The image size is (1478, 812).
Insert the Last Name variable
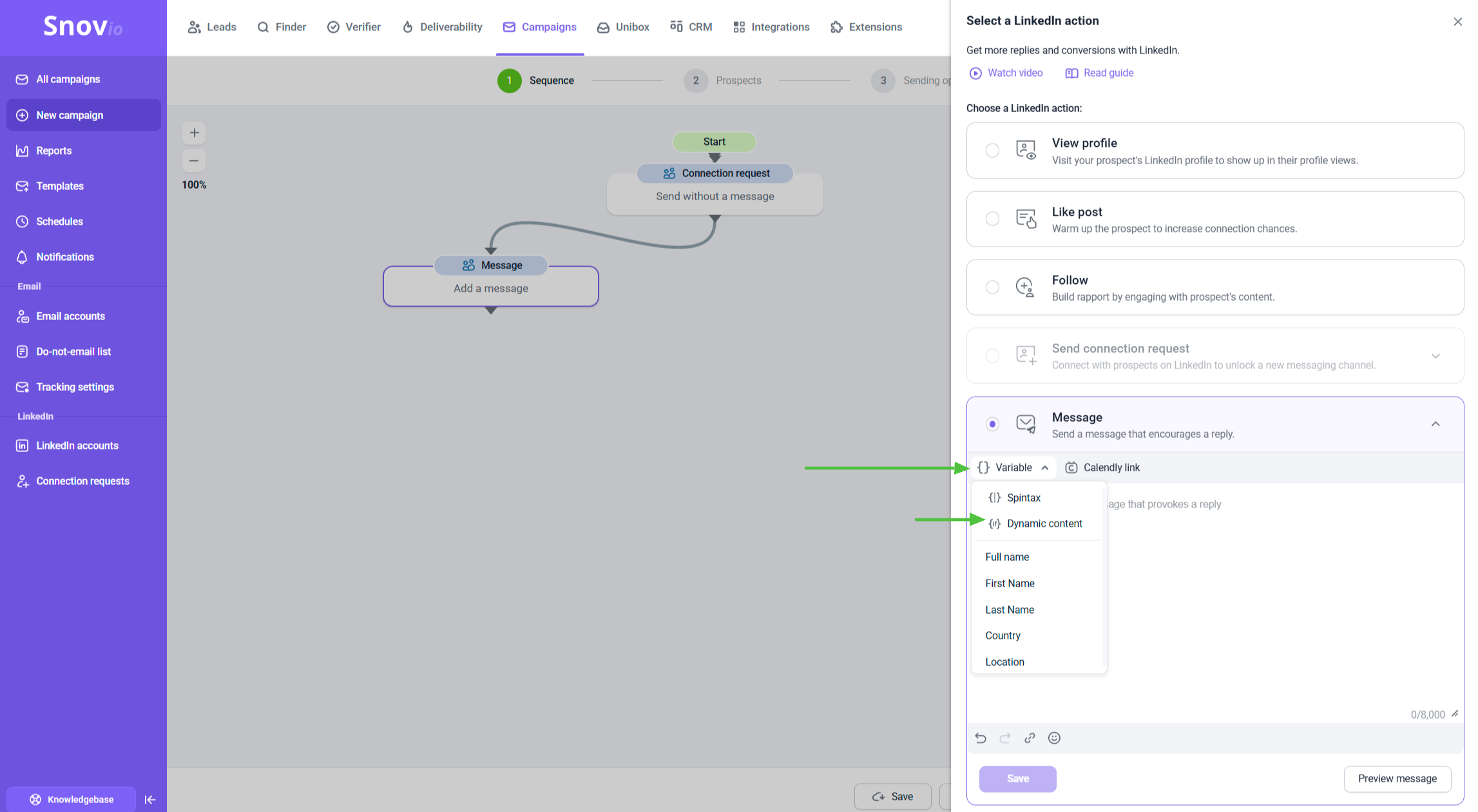pyautogui.click(x=1039, y=610)
